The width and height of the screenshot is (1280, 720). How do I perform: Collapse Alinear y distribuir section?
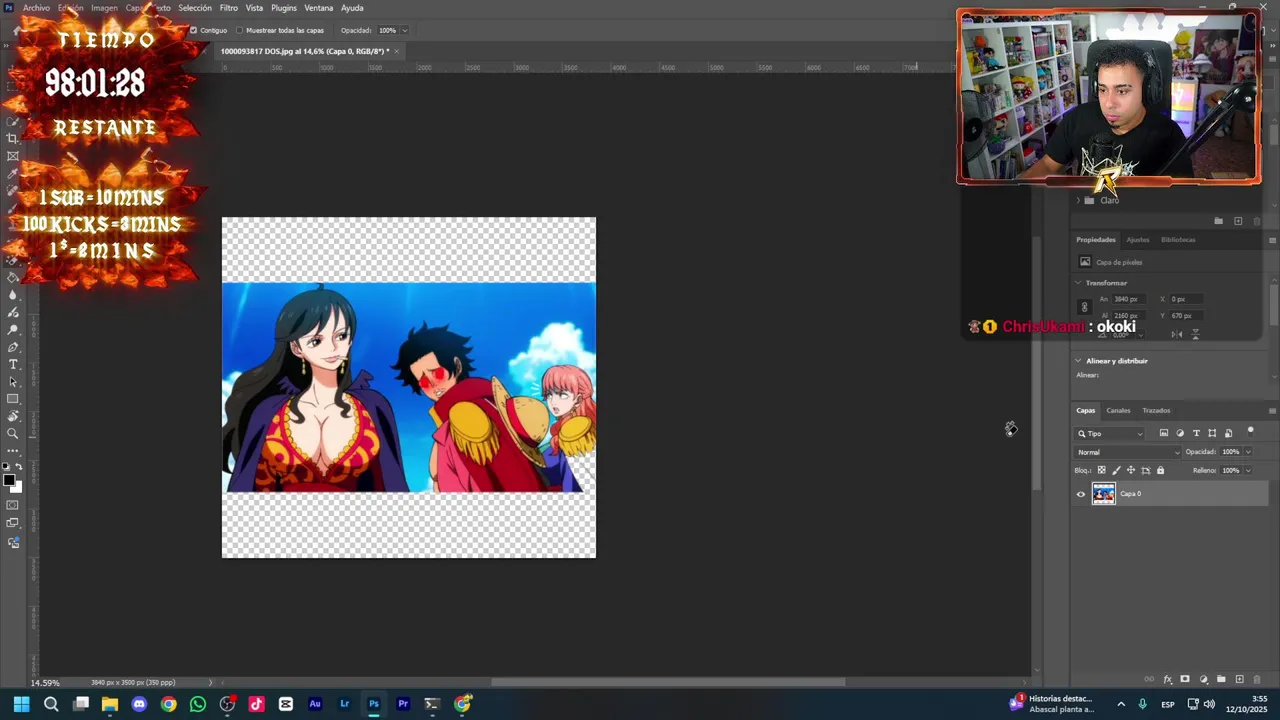point(1078,361)
